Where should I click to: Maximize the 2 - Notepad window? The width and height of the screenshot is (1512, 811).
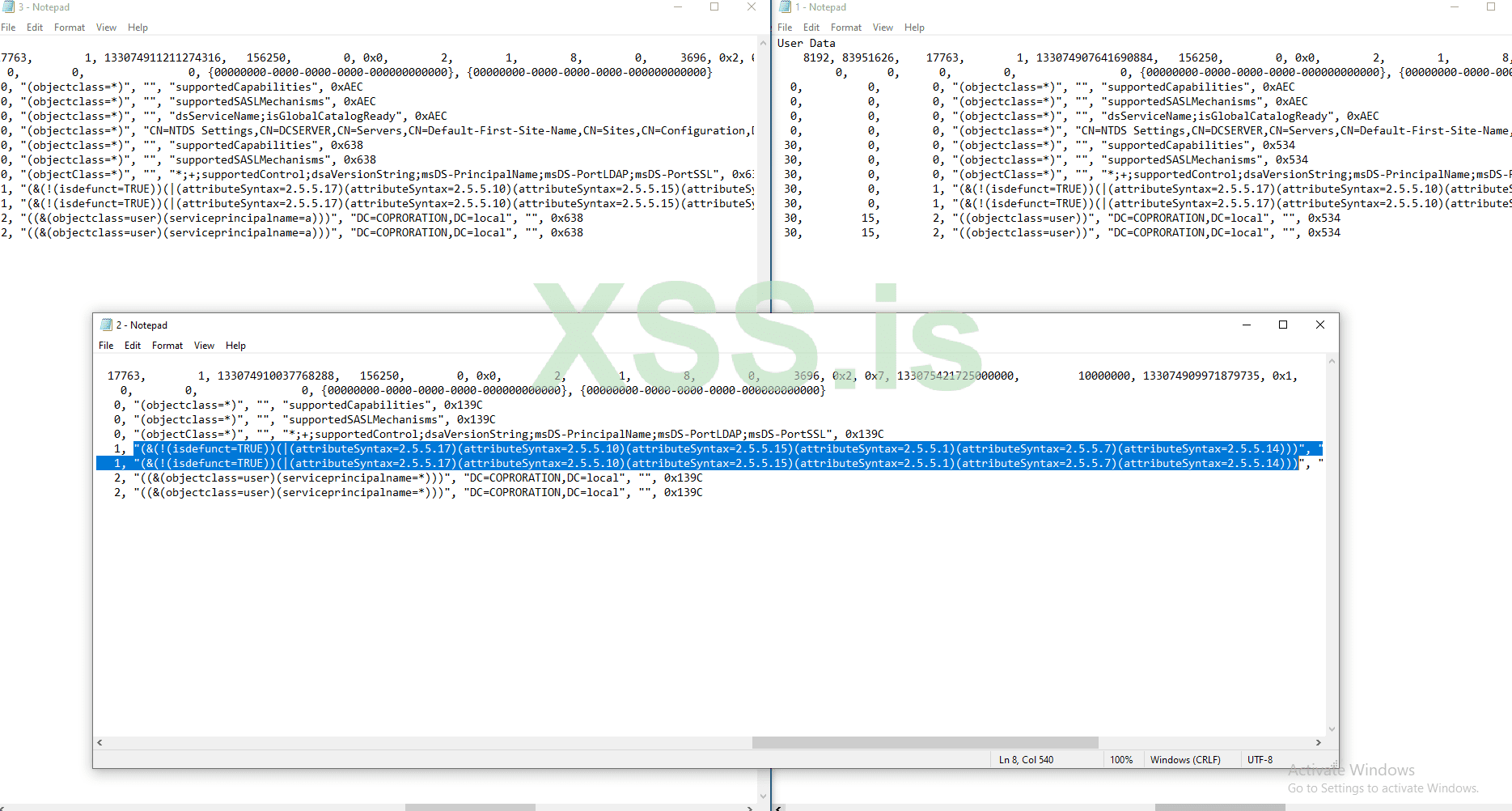click(x=1283, y=325)
